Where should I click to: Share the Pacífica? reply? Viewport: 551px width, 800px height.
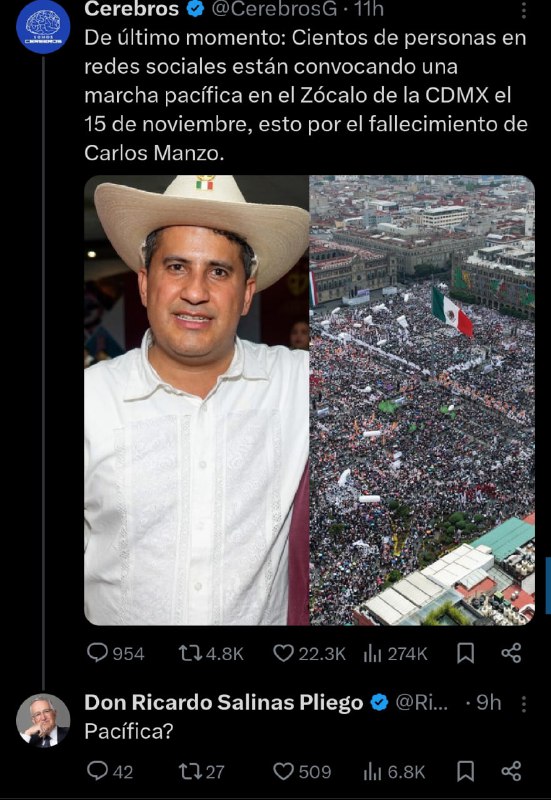(511, 771)
